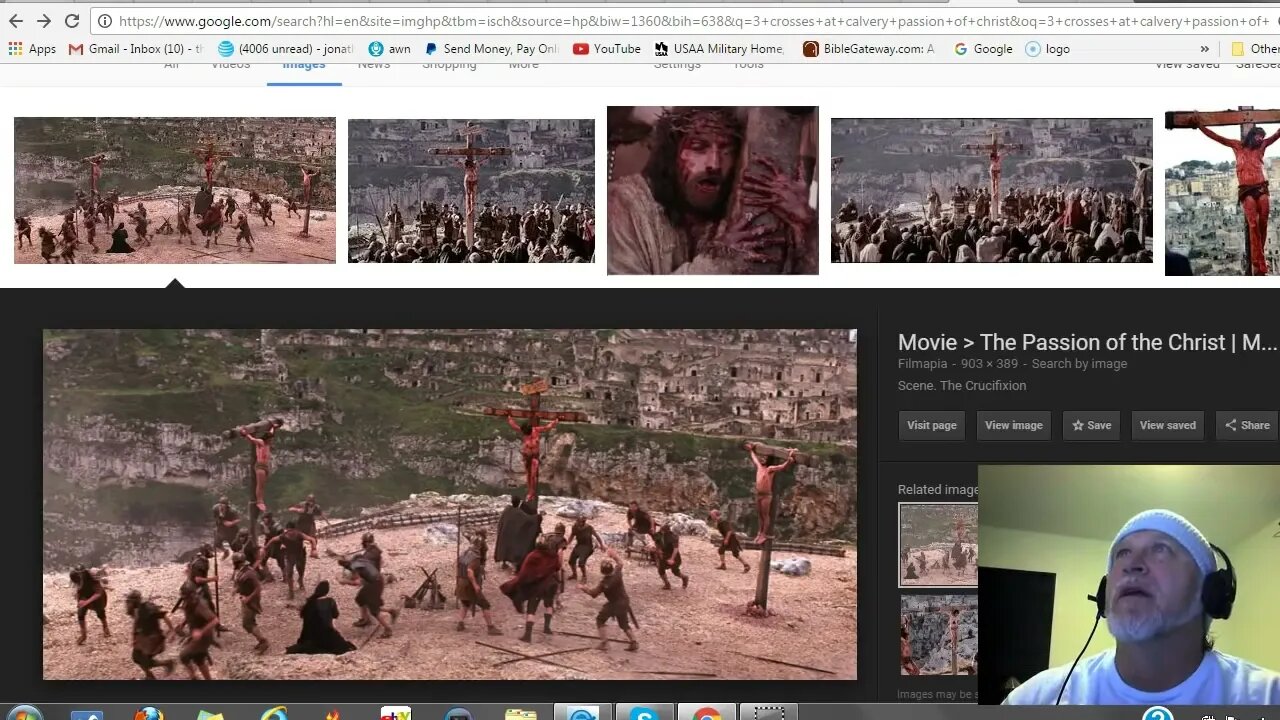
Task: Select the first thumbnail of three crosses on hill
Action: tap(175, 190)
